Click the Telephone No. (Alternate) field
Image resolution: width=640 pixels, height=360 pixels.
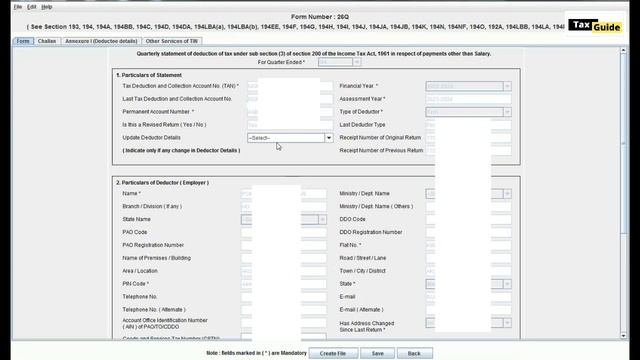pyautogui.click(x=284, y=310)
